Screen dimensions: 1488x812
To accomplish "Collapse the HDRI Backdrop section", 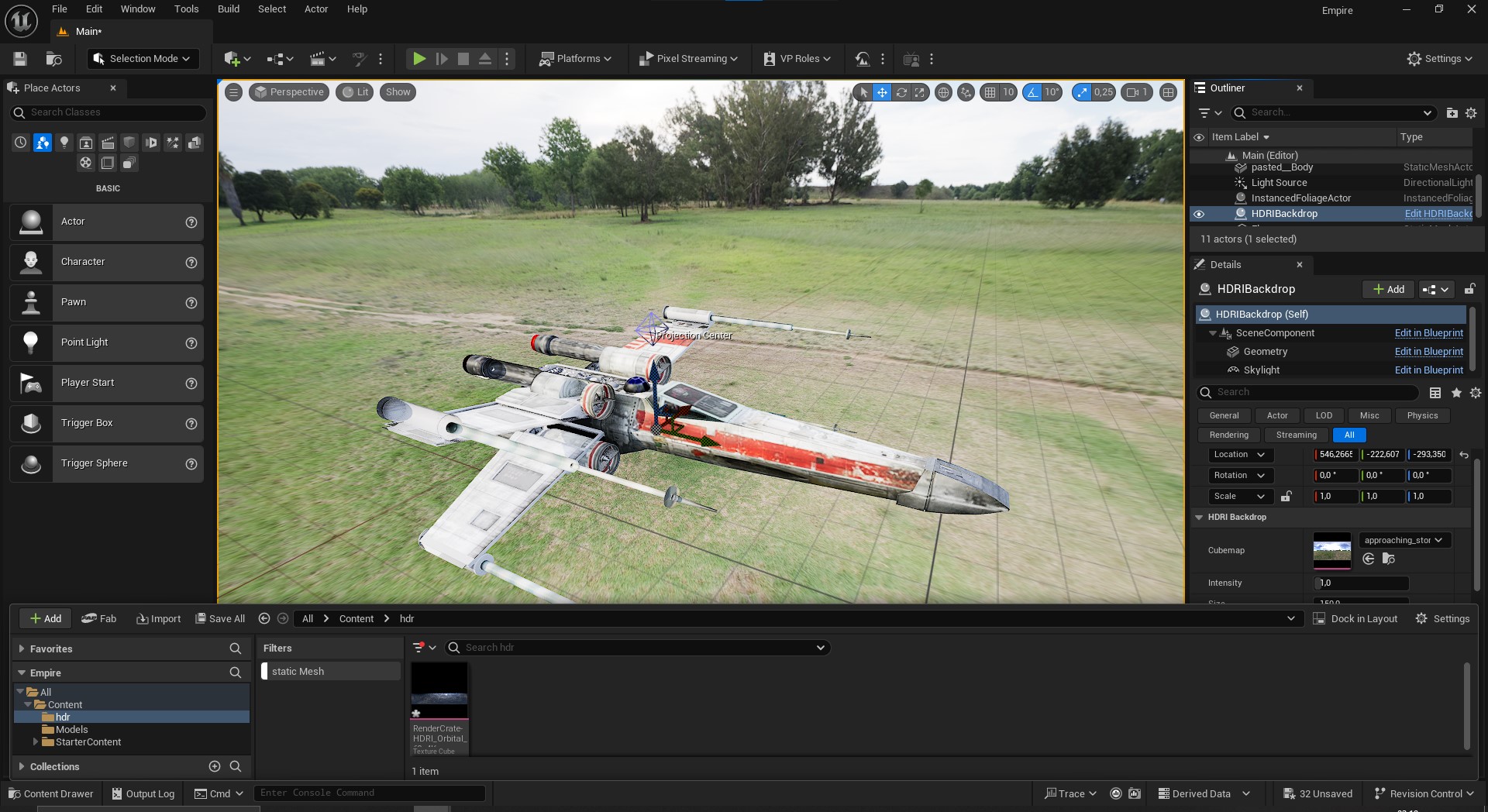I will [x=1199, y=518].
